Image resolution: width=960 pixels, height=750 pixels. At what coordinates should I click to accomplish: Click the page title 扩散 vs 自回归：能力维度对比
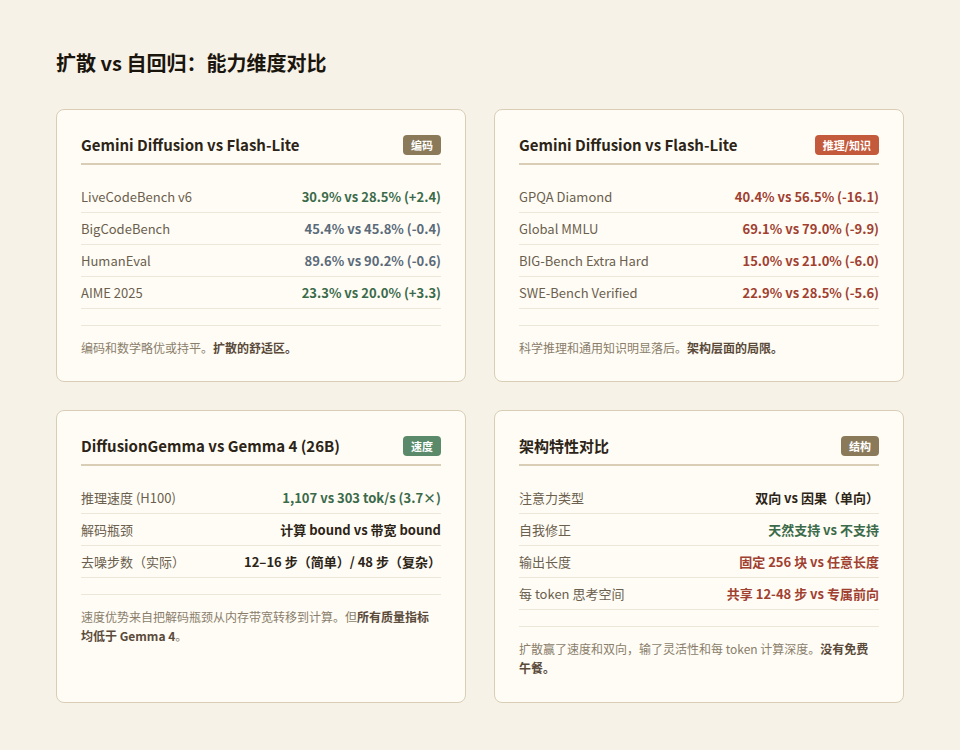click(x=191, y=64)
